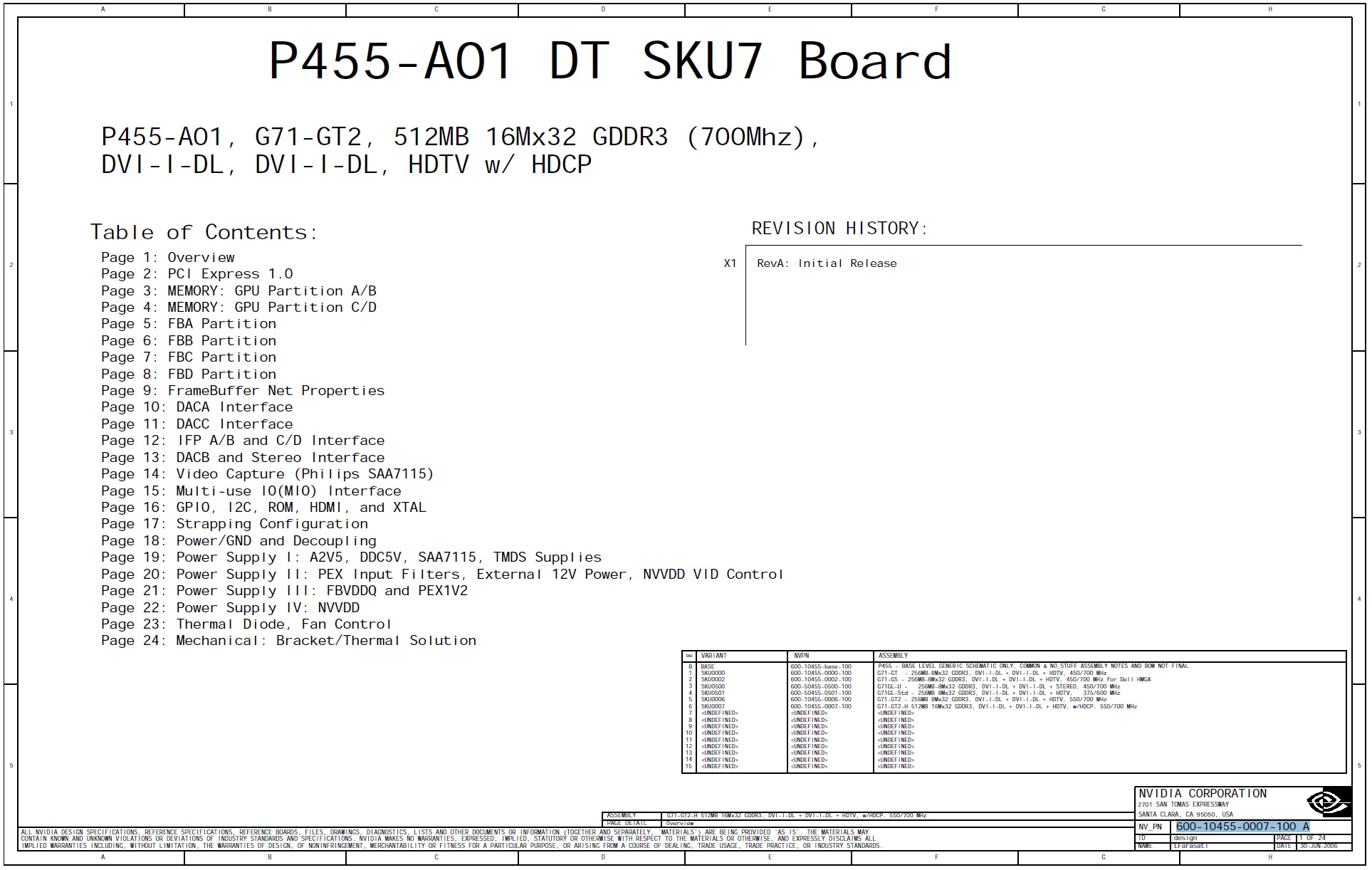Click the 'NV_PN' label in title block

point(1150,828)
